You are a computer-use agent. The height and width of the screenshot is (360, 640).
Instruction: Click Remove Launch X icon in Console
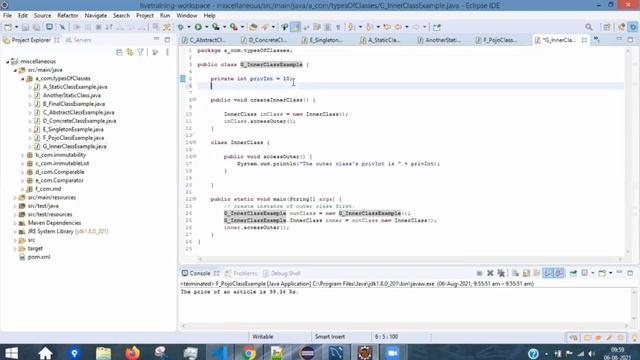pos(490,273)
